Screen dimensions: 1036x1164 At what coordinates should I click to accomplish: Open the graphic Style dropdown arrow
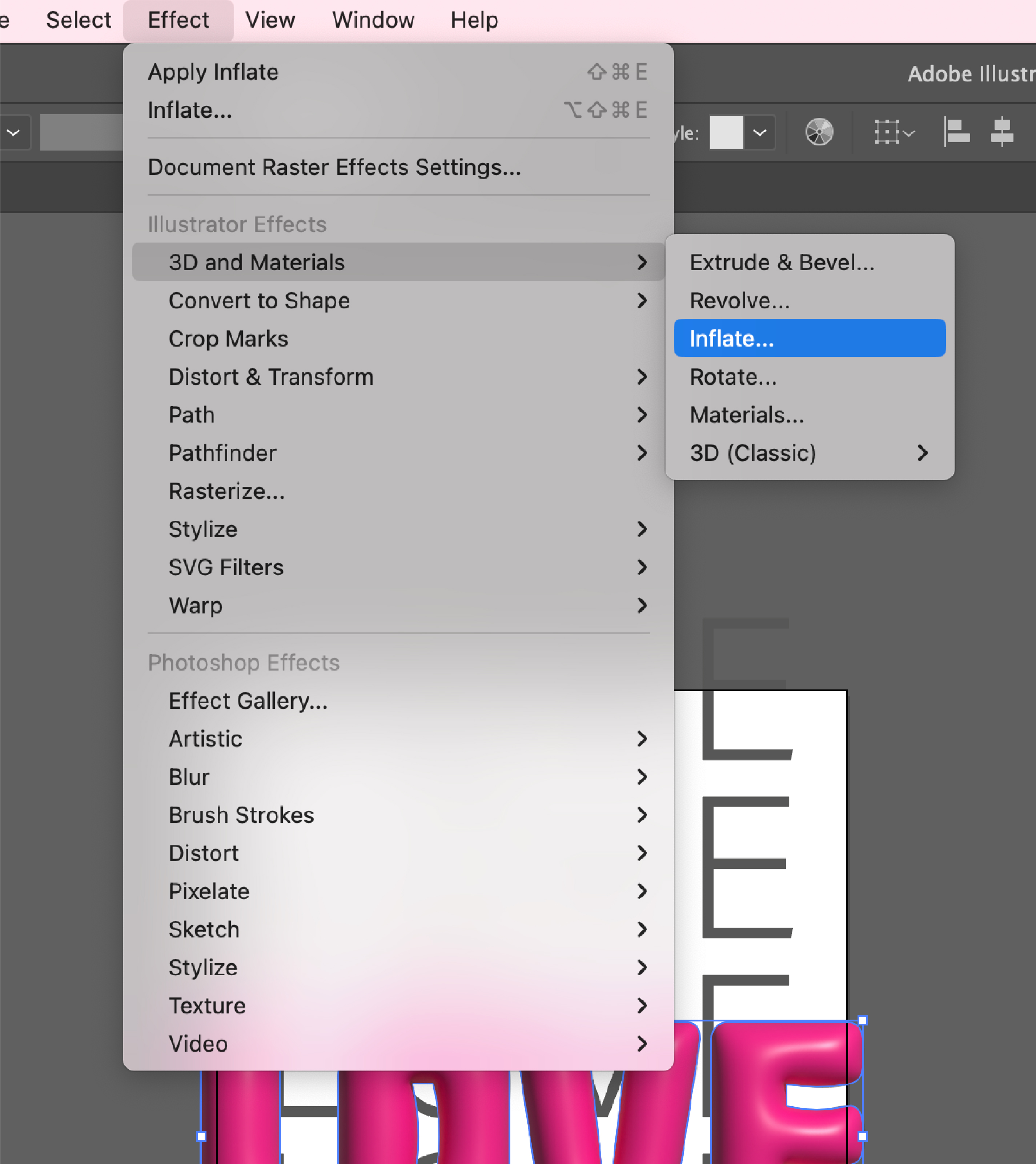tap(759, 133)
